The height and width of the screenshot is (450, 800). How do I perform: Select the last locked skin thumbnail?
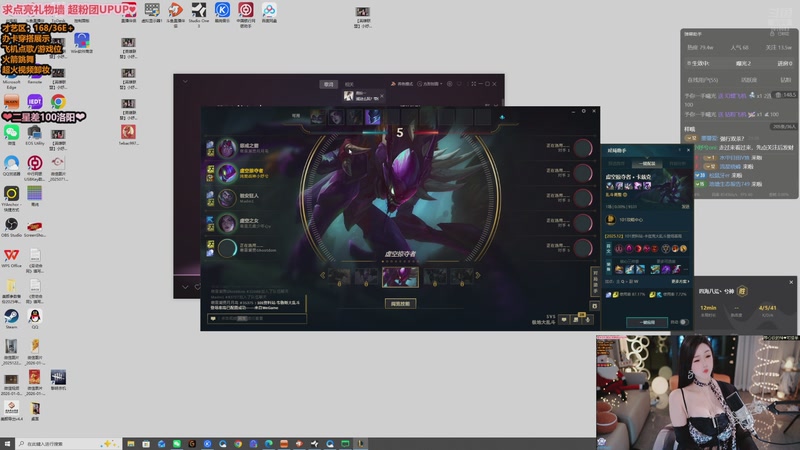click(462, 277)
